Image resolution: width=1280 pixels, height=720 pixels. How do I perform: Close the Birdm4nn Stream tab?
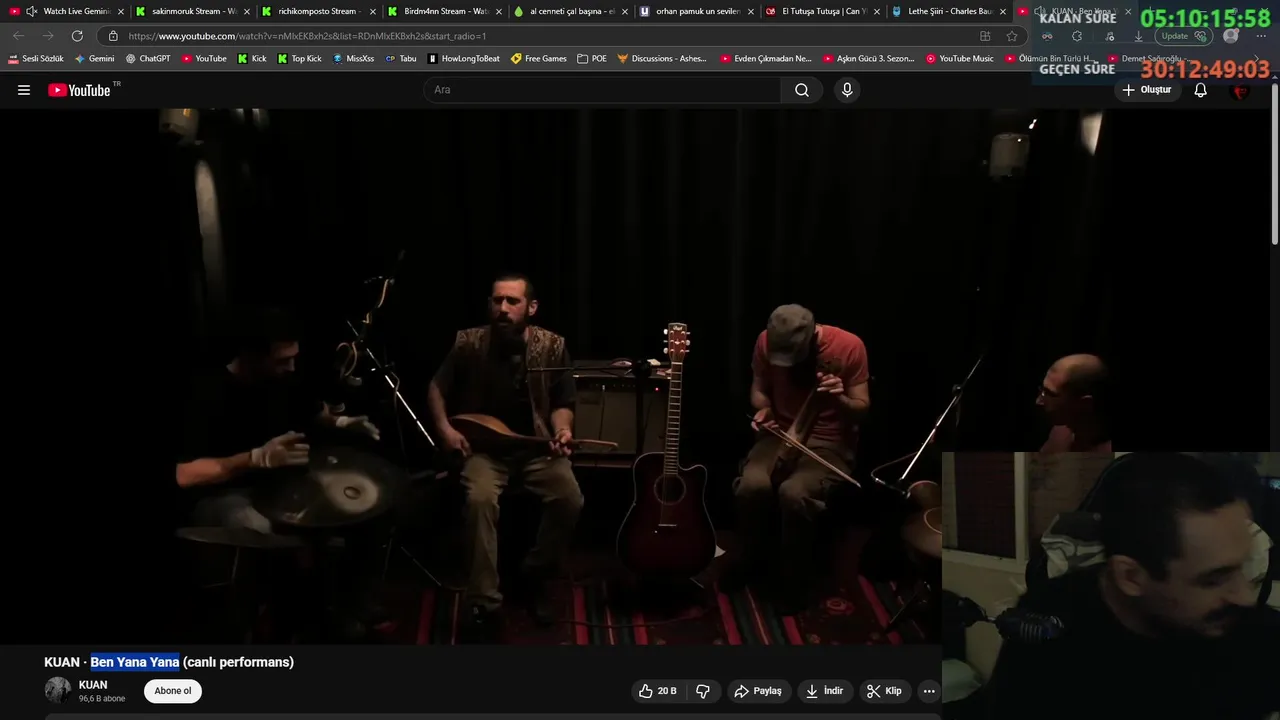[x=499, y=11]
